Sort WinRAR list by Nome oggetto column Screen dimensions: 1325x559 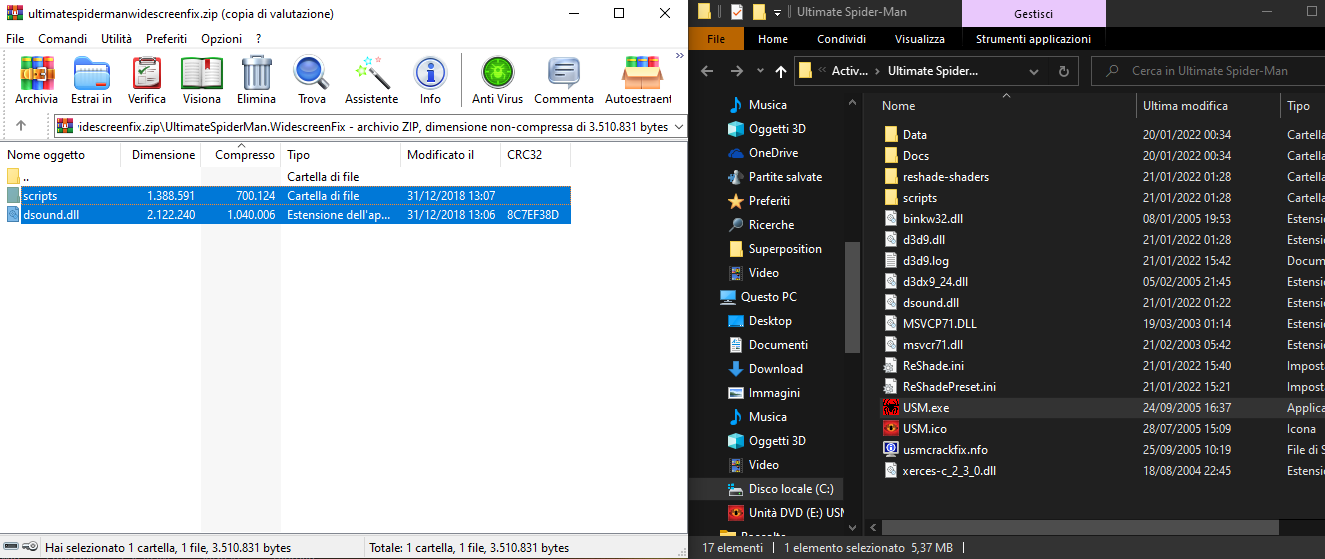coord(62,155)
